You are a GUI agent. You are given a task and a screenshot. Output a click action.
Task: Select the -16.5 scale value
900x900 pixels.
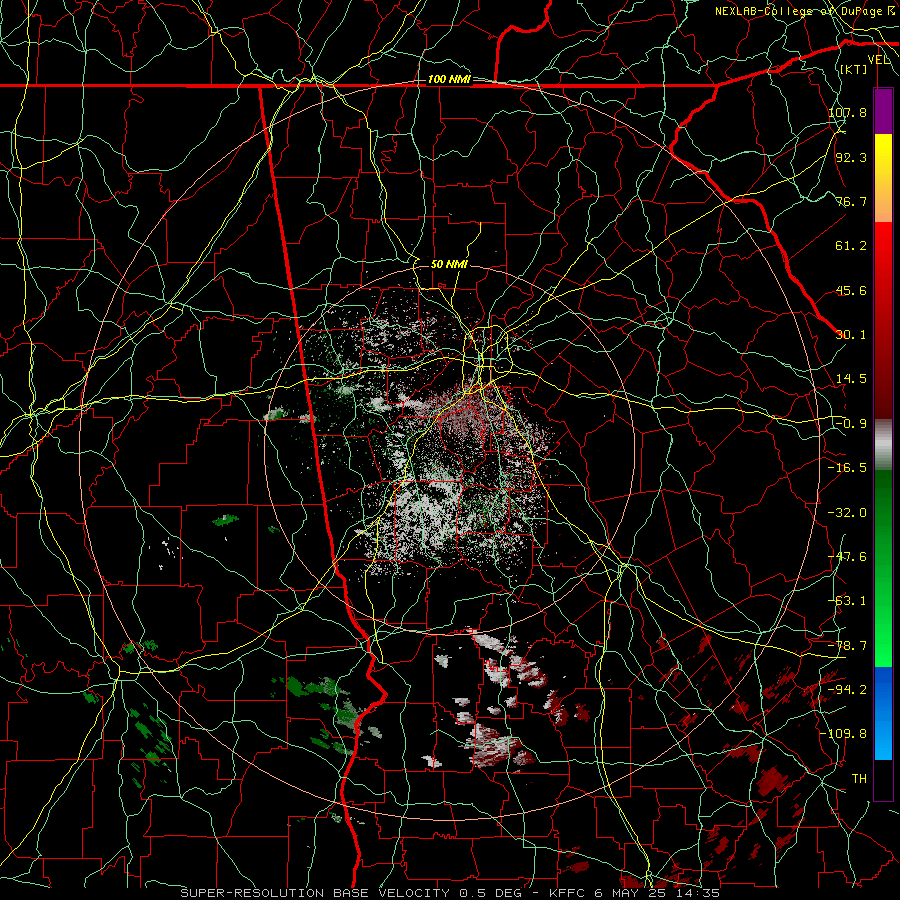pyautogui.click(x=847, y=468)
